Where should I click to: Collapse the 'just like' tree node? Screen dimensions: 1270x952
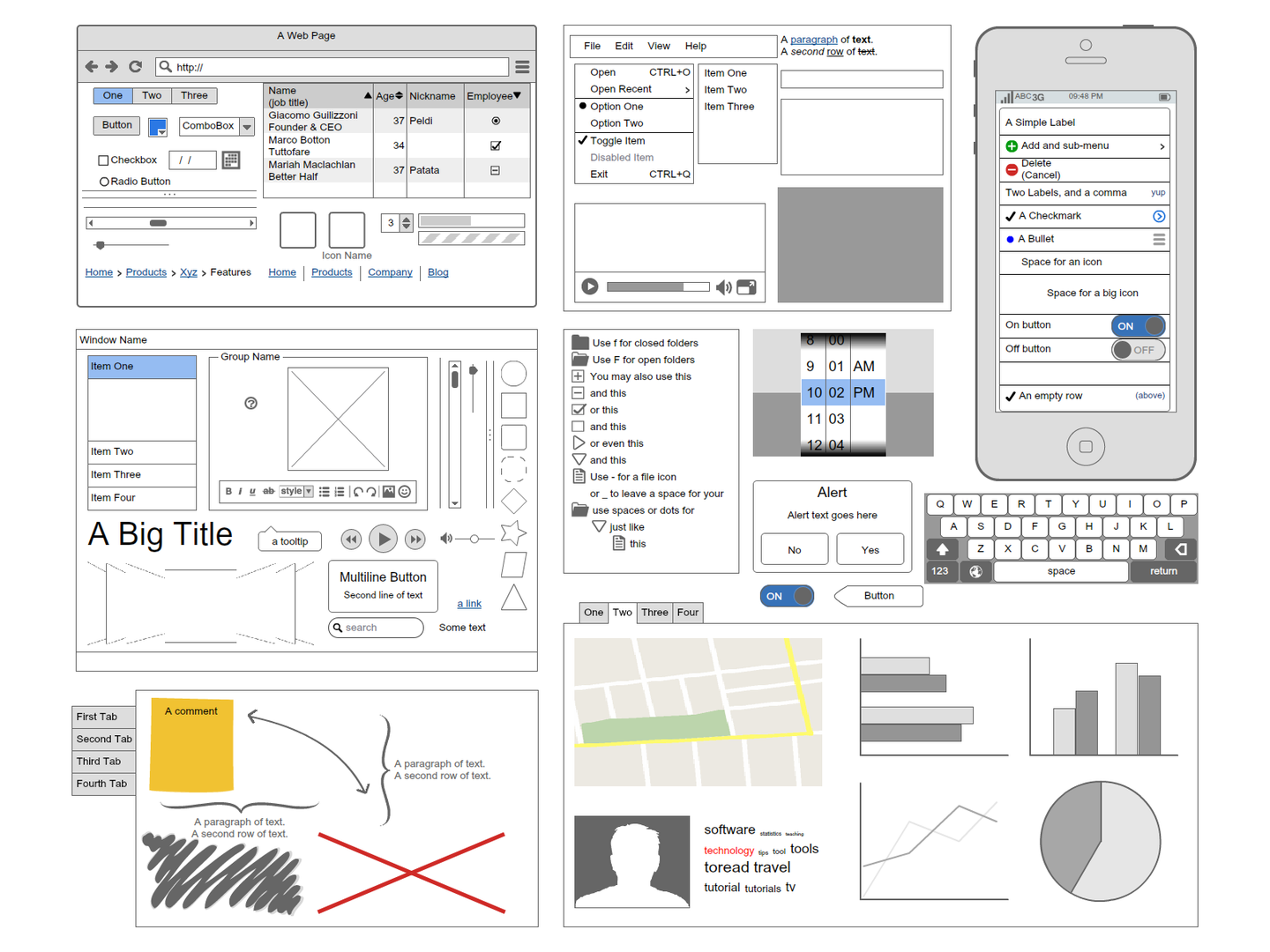599,526
